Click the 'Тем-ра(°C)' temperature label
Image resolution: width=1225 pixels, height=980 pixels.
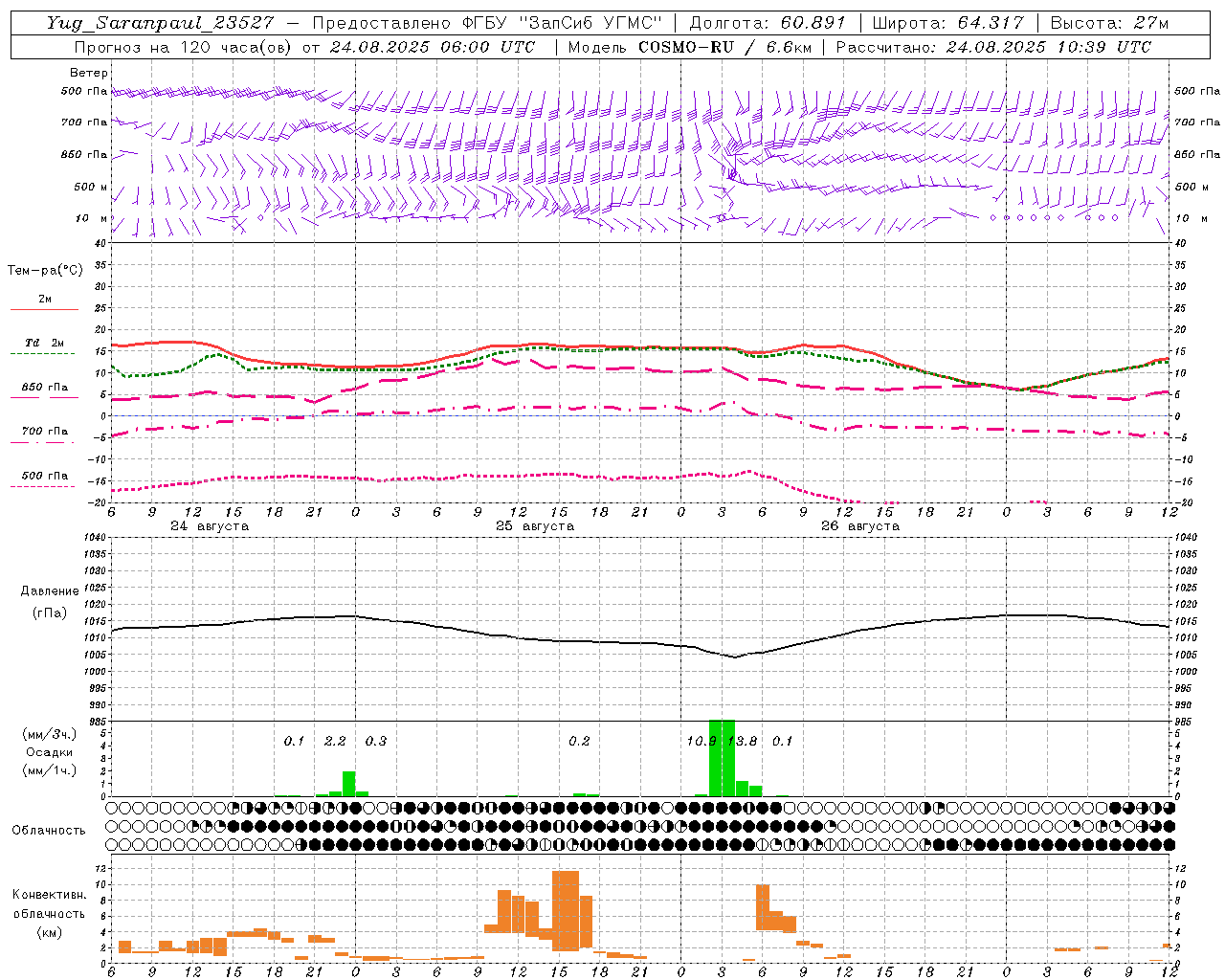point(45,271)
